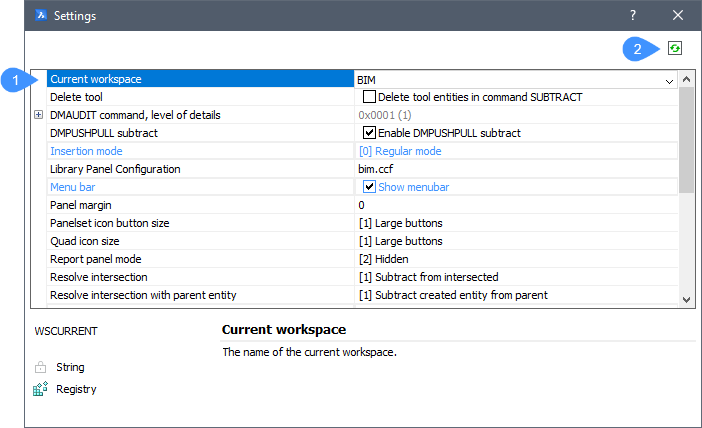
Task: Click the blue callout marker number 1
Action: pos(14,79)
